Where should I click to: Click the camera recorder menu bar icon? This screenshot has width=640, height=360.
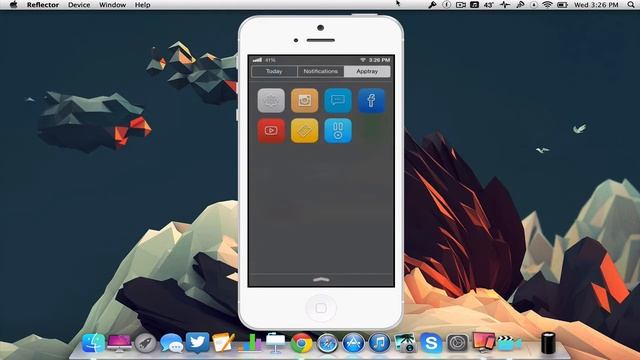[460, 5]
